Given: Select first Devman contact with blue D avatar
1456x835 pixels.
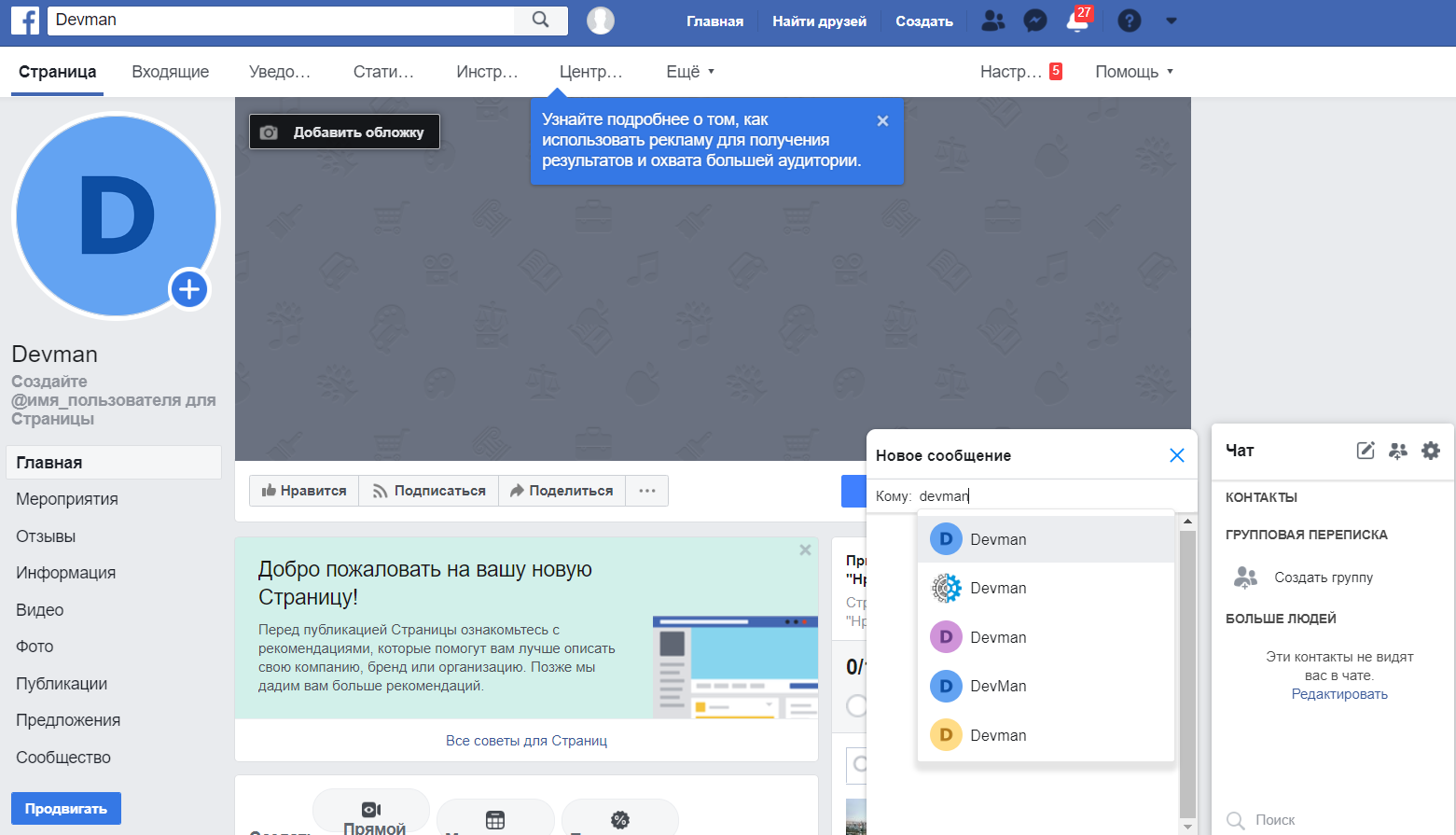Looking at the screenshot, I should pos(1046,539).
